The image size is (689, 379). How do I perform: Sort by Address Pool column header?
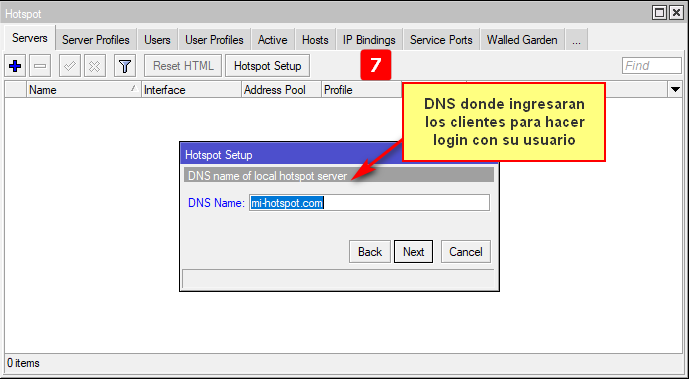(281, 90)
